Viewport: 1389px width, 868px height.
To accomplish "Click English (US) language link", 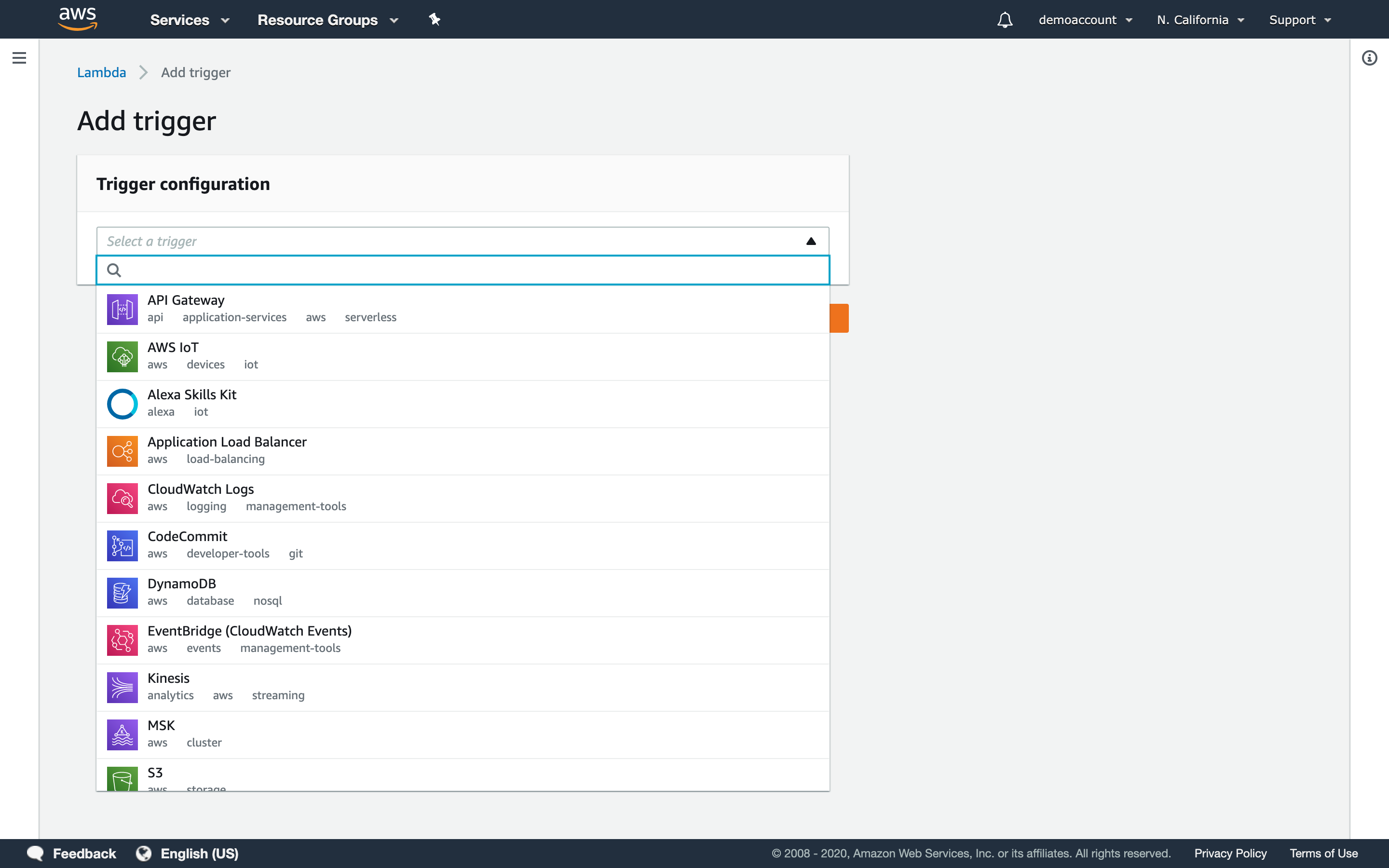I will 199,854.
